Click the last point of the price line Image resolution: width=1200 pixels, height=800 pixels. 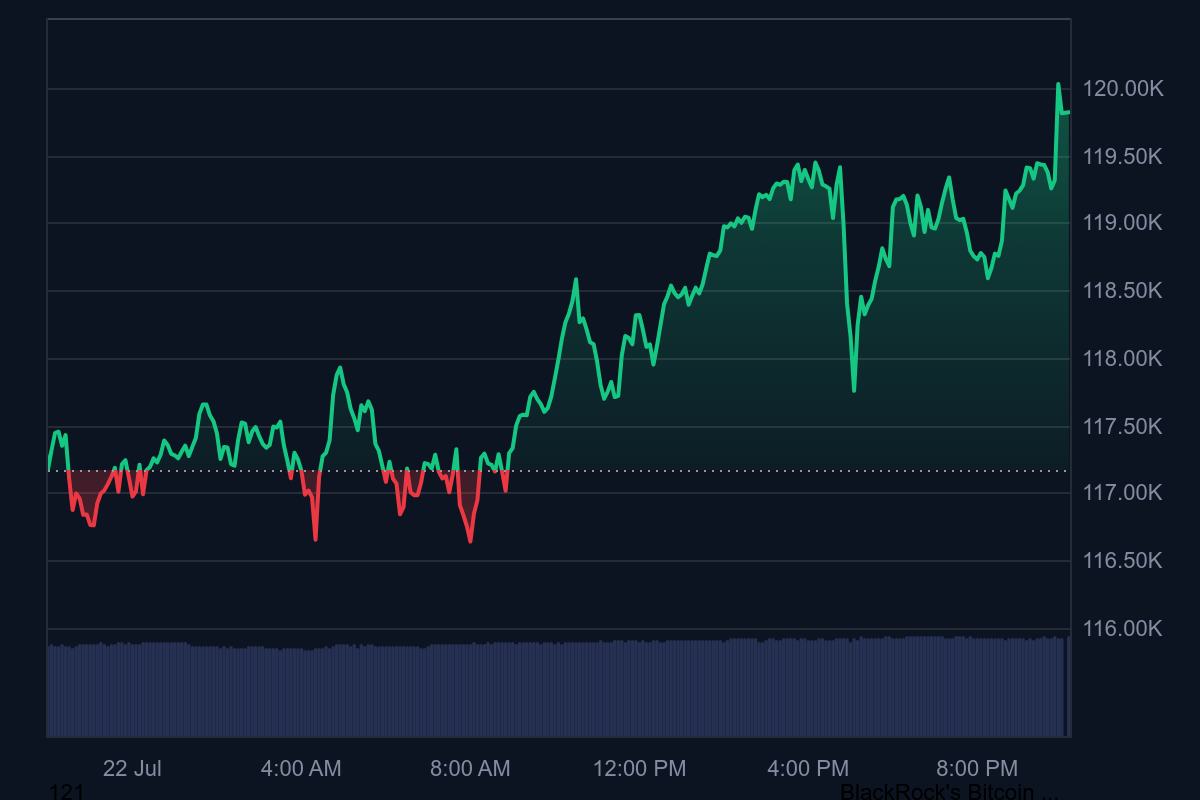(1069, 112)
